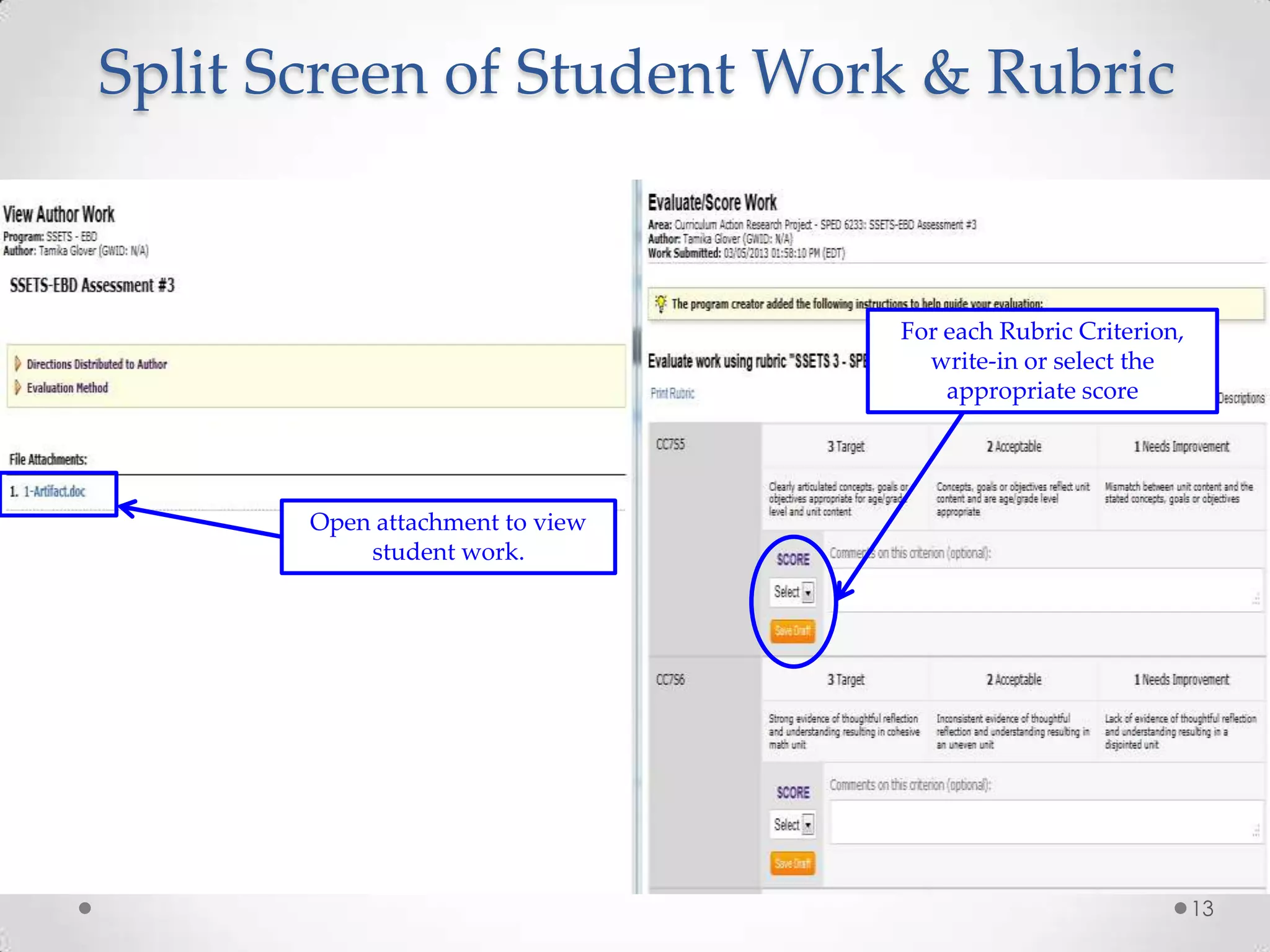This screenshot has height=952, width=1270.
Task: Click 'Inconsistent evidence of thoughtful' cell
Action: click(x=1013, y=731)
